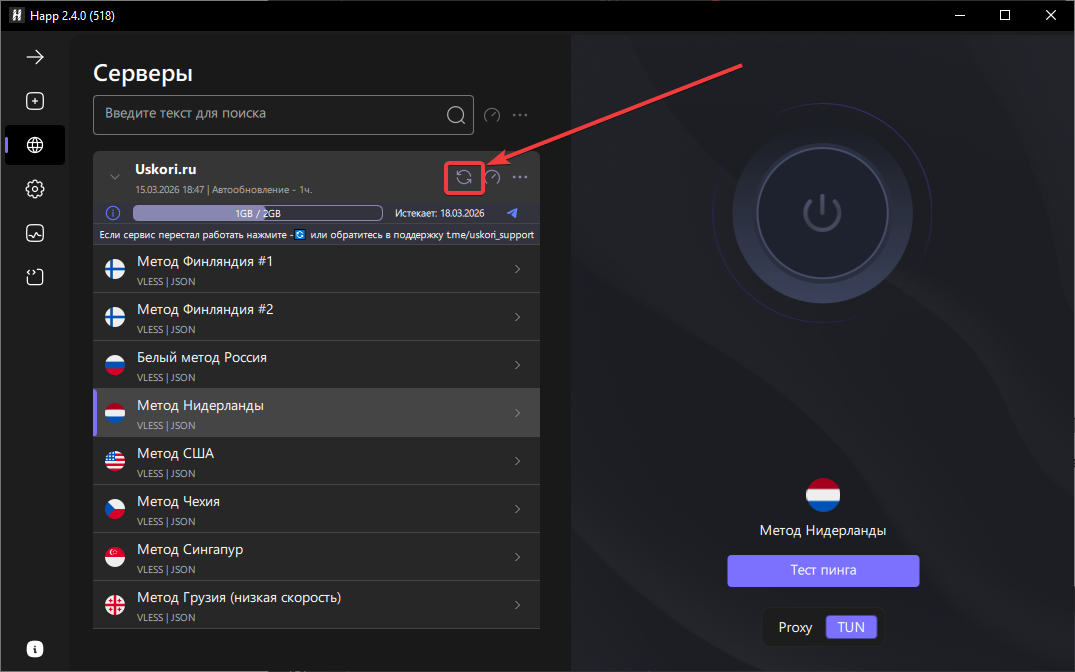
Task: Click the Telegram support icon
Action: tap(512, 213)
